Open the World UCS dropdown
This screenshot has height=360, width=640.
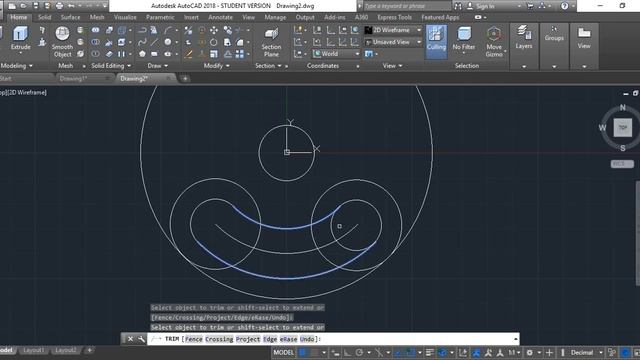point(336,54)
